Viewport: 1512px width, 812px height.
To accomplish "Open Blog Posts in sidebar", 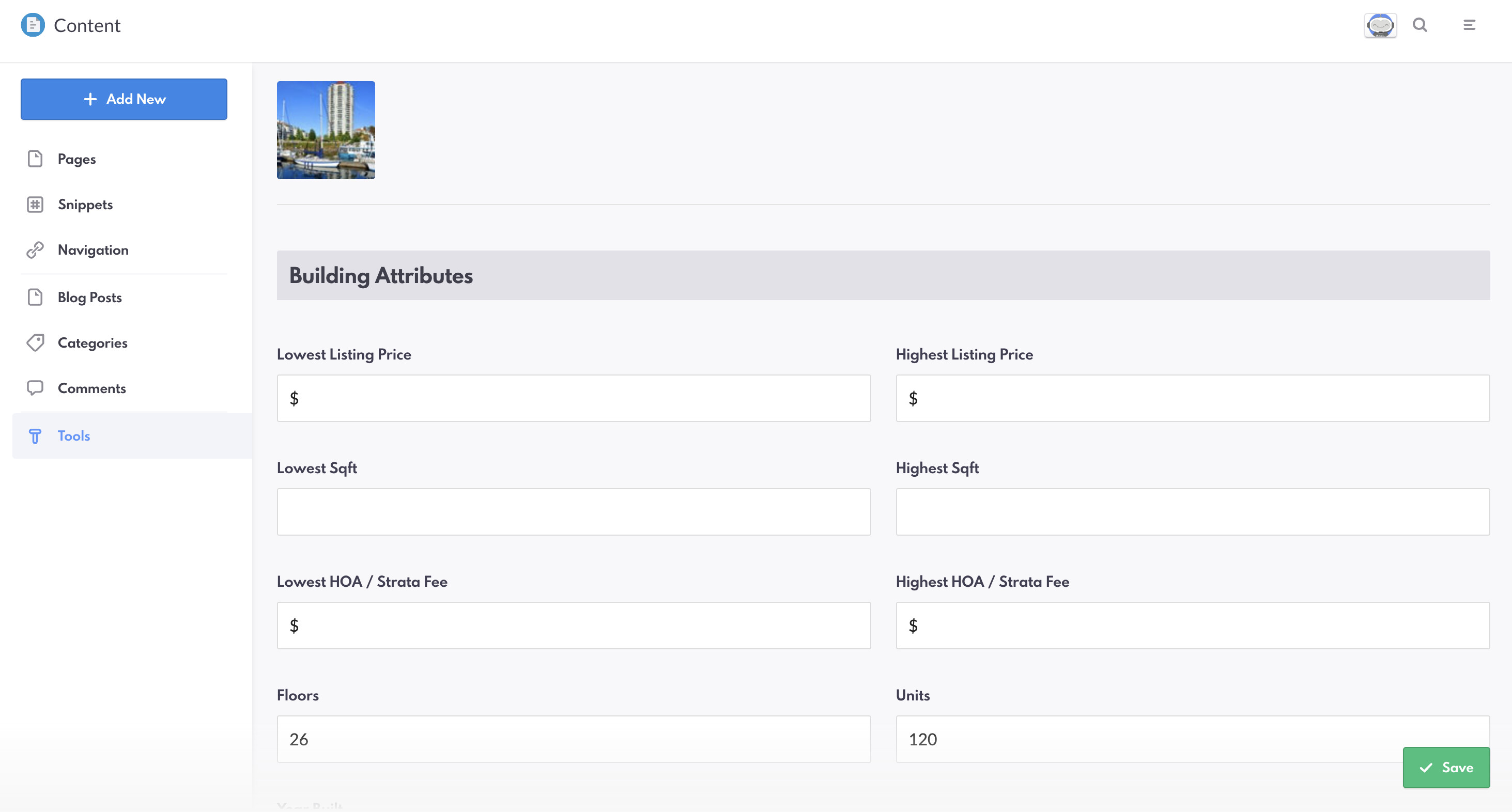I will click(x=89, y=298).
